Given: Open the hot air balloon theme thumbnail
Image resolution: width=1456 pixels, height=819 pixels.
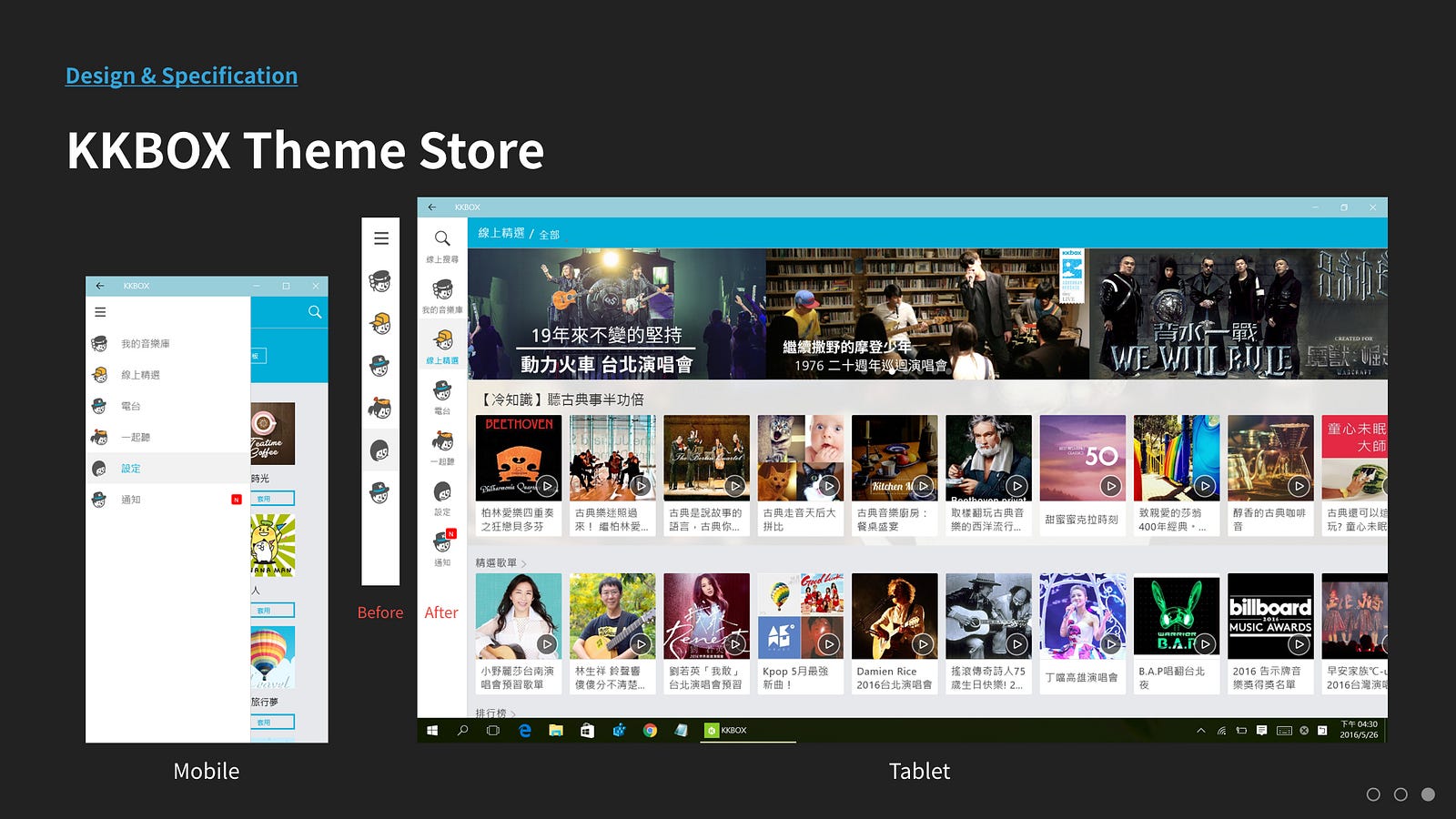Looking at the screenshot, I should coord(273,657).
